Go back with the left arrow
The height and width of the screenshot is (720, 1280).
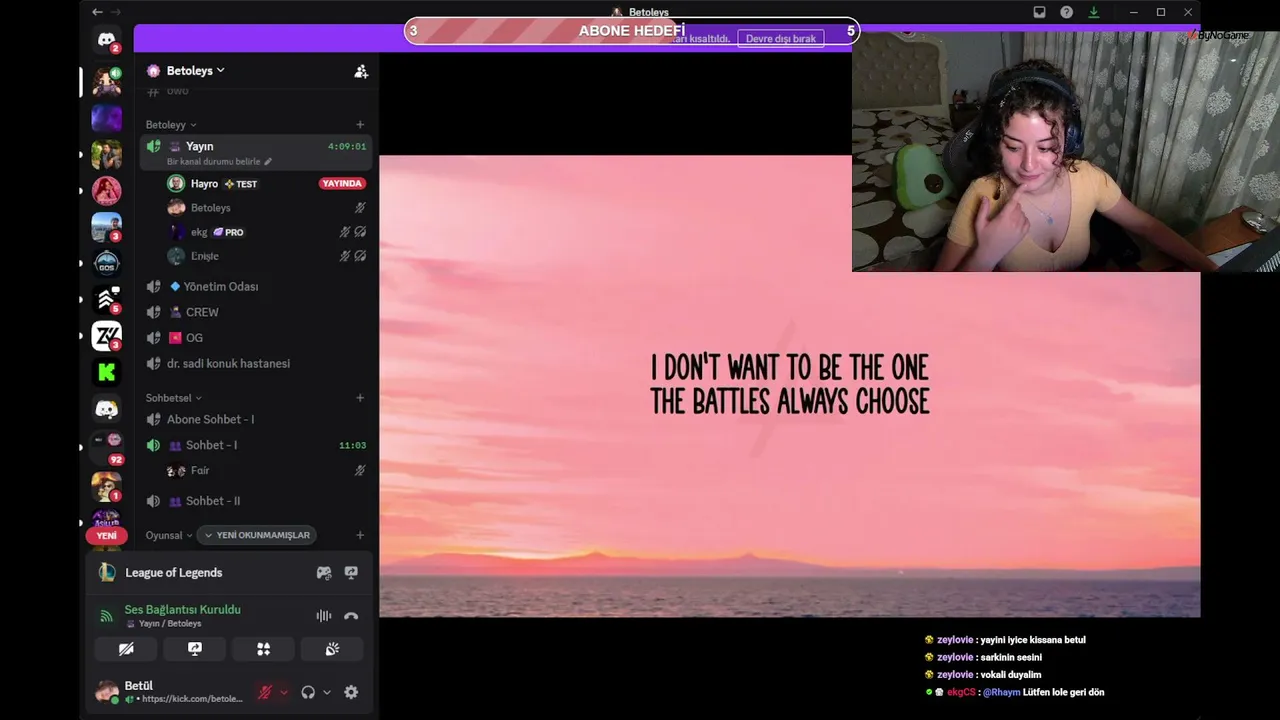[97, 12]
